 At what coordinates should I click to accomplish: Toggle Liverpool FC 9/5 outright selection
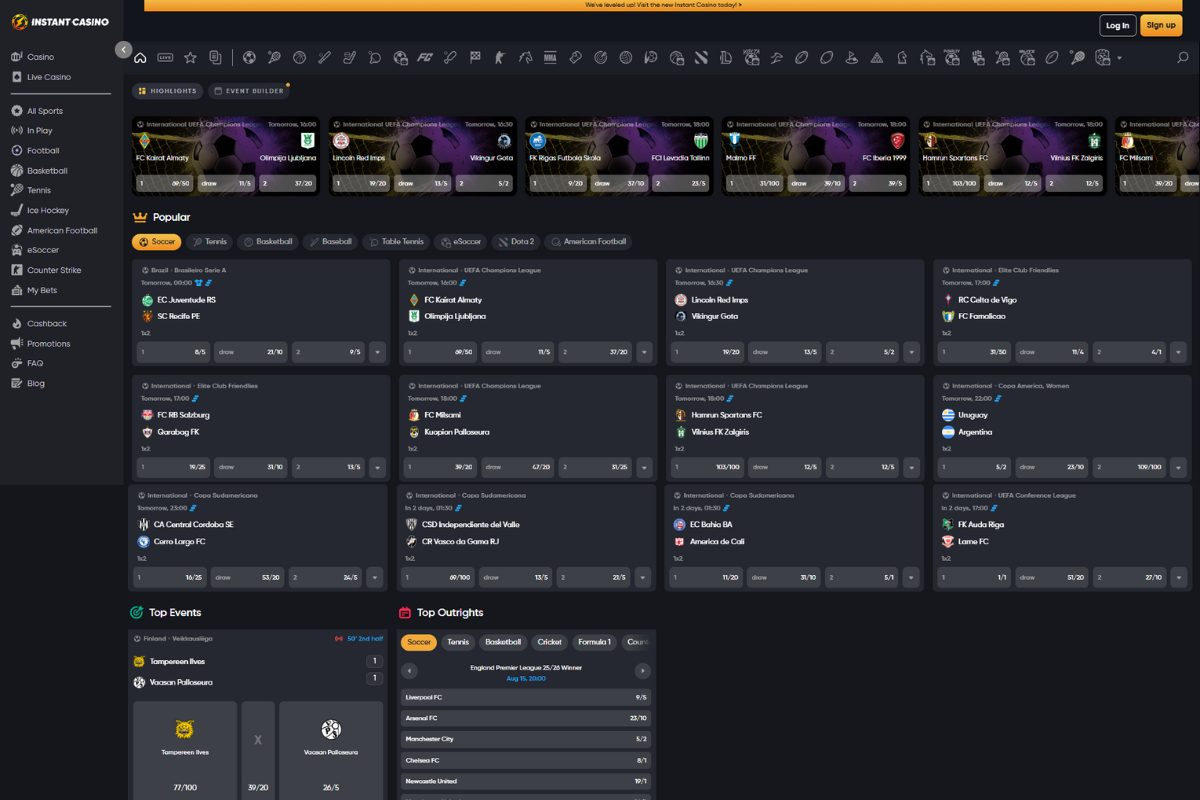[525, 697]
